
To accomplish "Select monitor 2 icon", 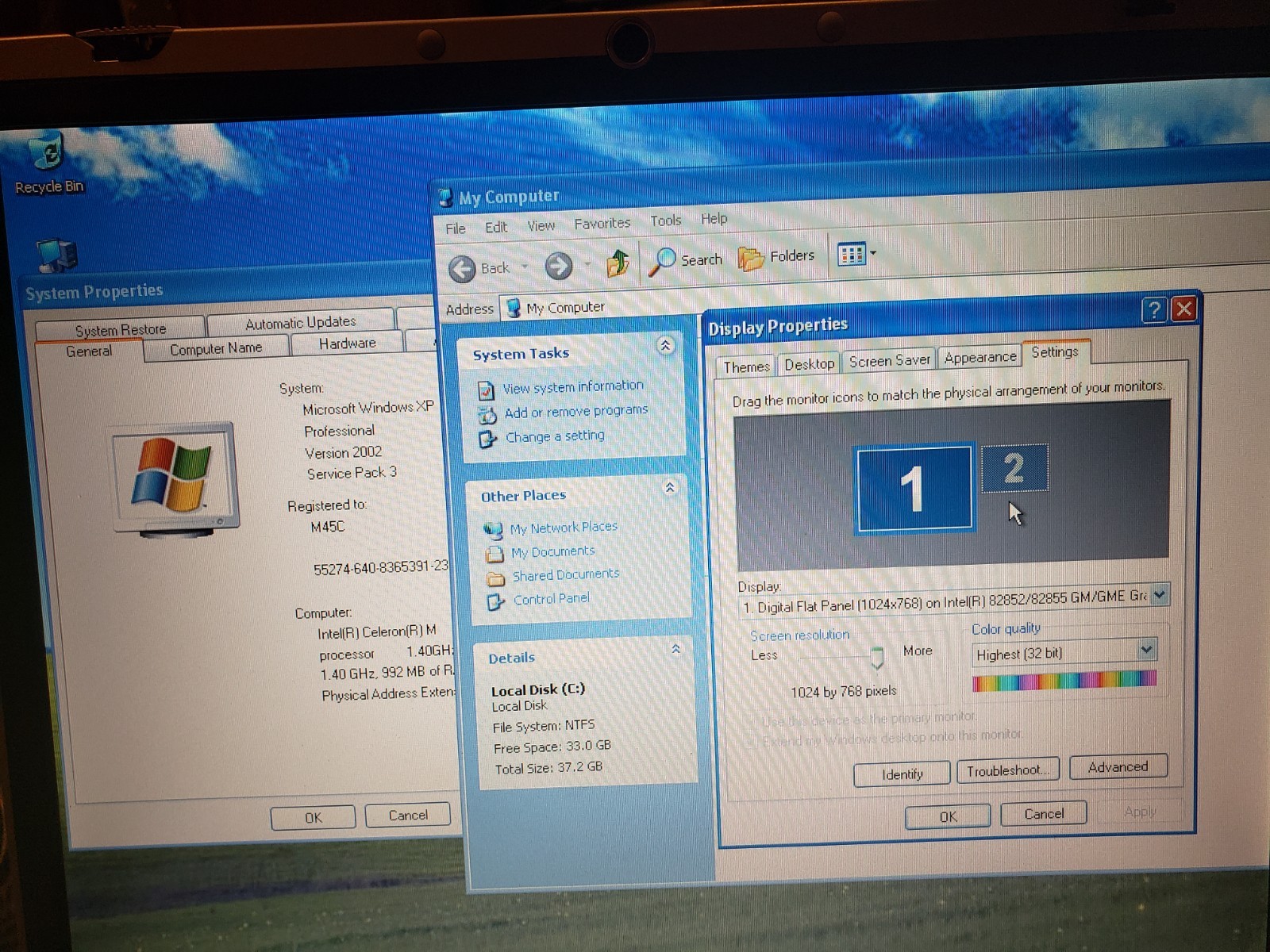I will pos(1014,468).
